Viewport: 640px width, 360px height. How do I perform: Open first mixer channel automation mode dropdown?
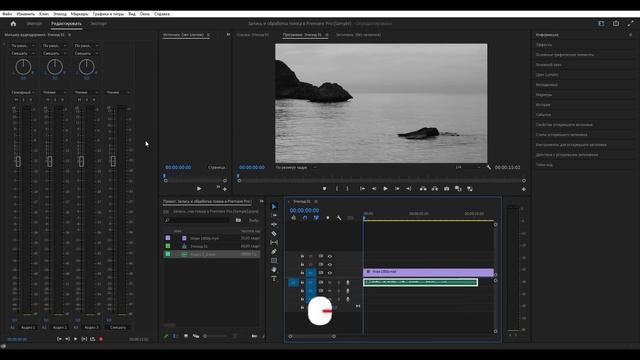22,93
